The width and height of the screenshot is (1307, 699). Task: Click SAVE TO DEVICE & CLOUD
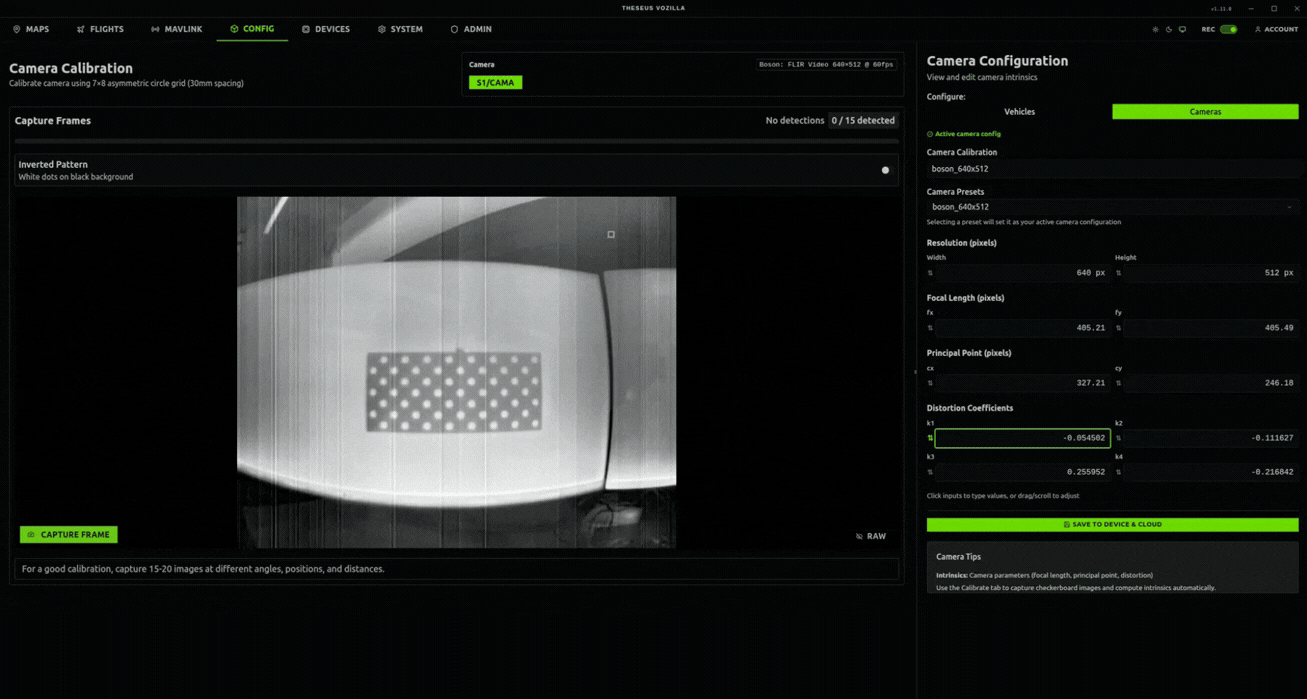click(1112, 524)
